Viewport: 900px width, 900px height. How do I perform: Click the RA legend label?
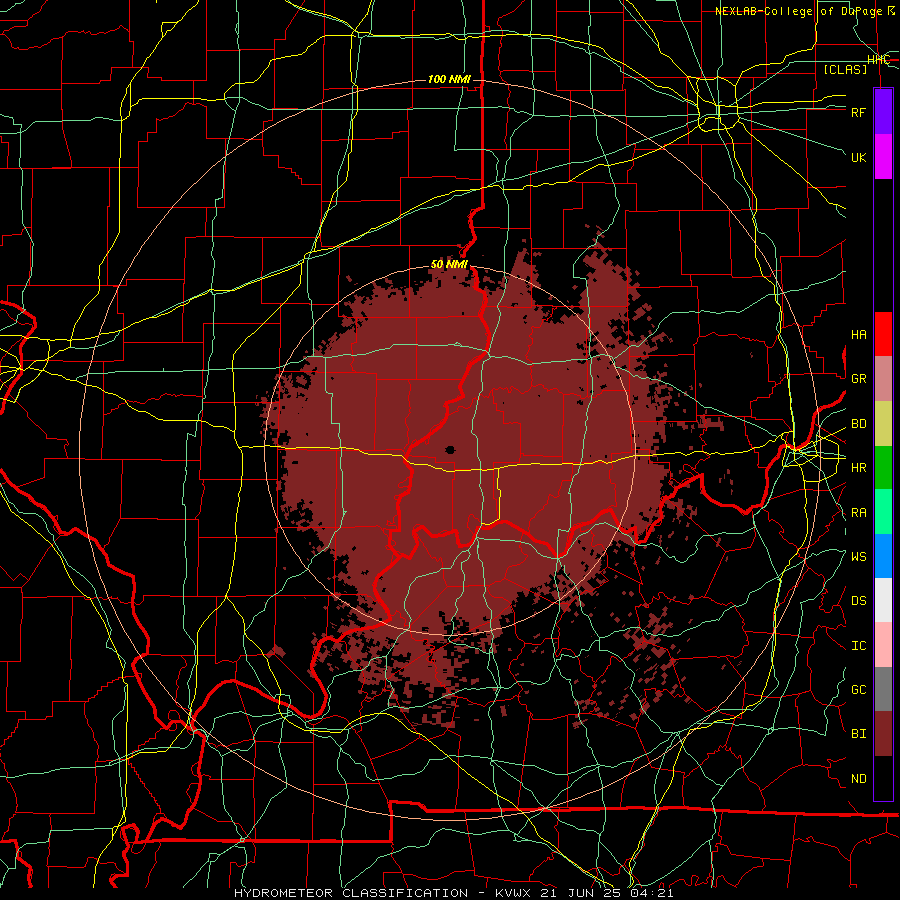pos(859,513)
